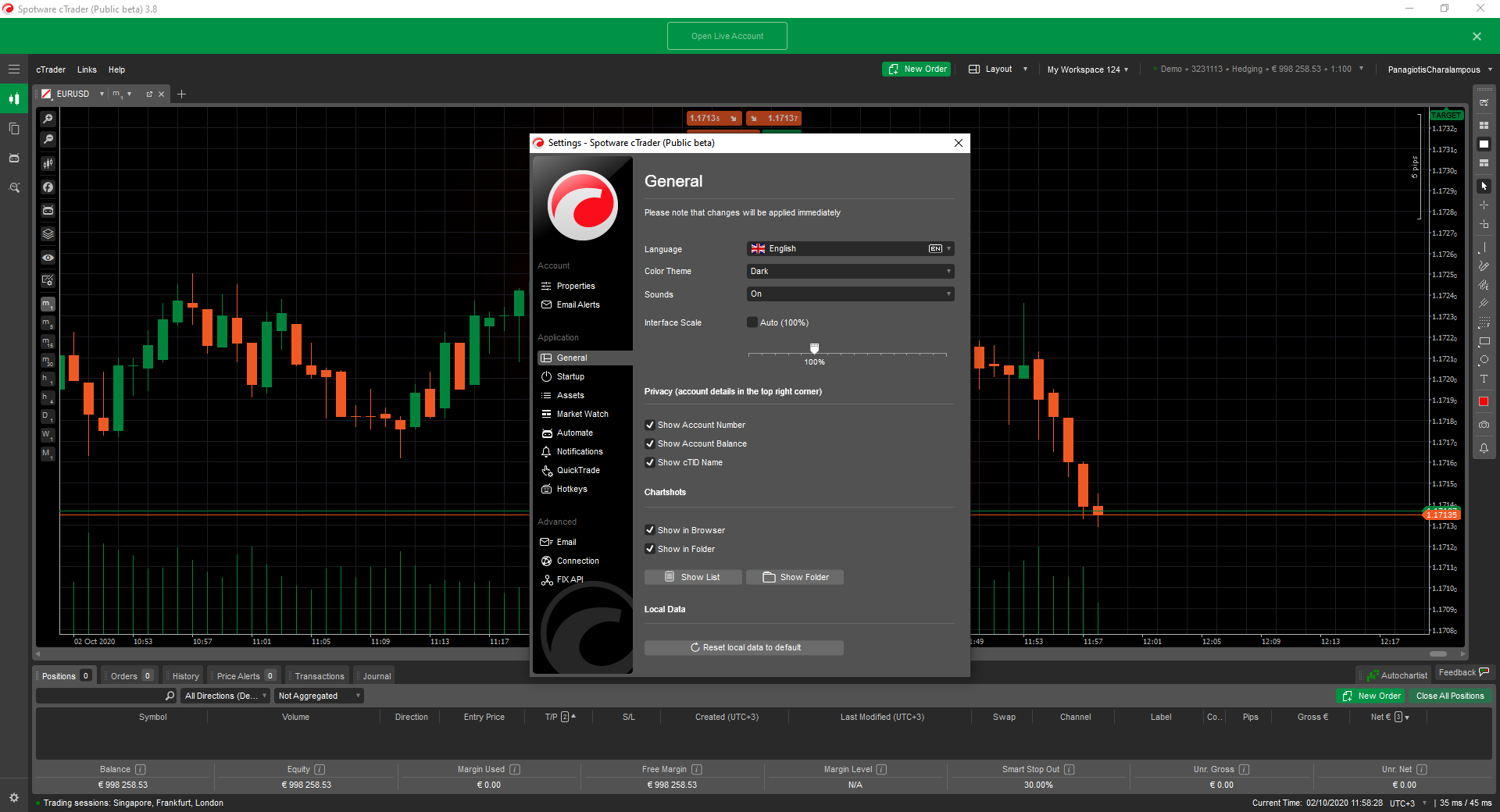Pick the red drawing color swatch
1500x812 pixels.
(1484, 401)
